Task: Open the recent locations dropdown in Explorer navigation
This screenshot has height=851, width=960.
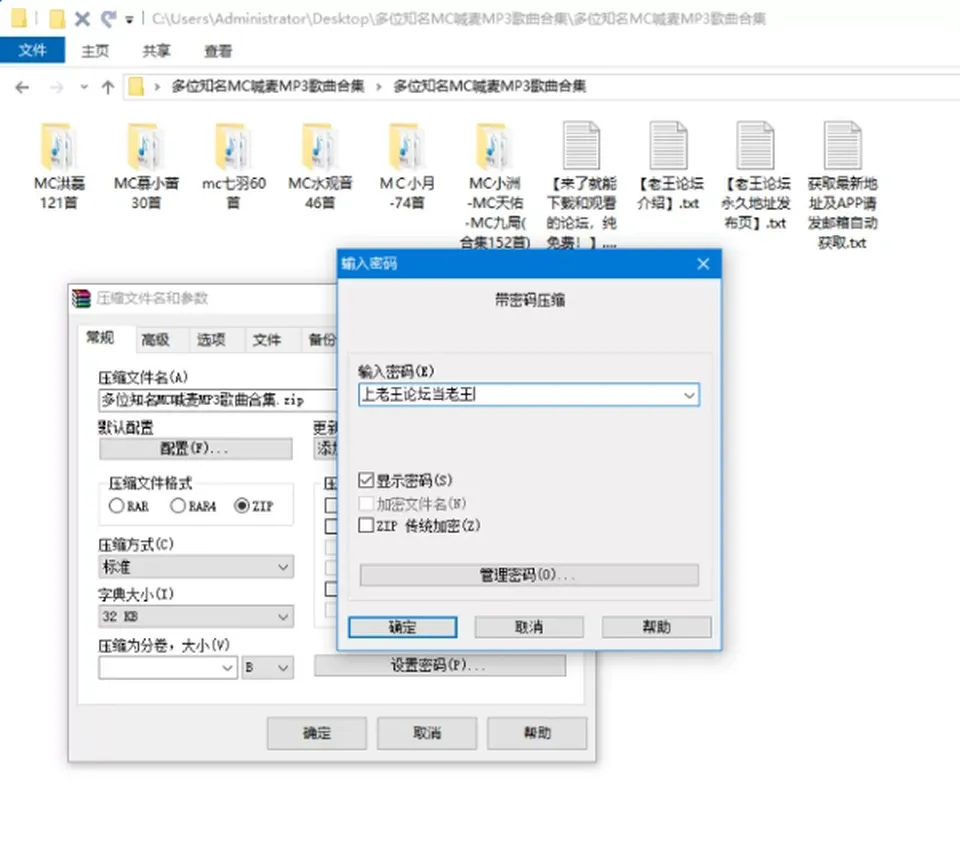Action: pyautogui.click(x=84, y=87)
